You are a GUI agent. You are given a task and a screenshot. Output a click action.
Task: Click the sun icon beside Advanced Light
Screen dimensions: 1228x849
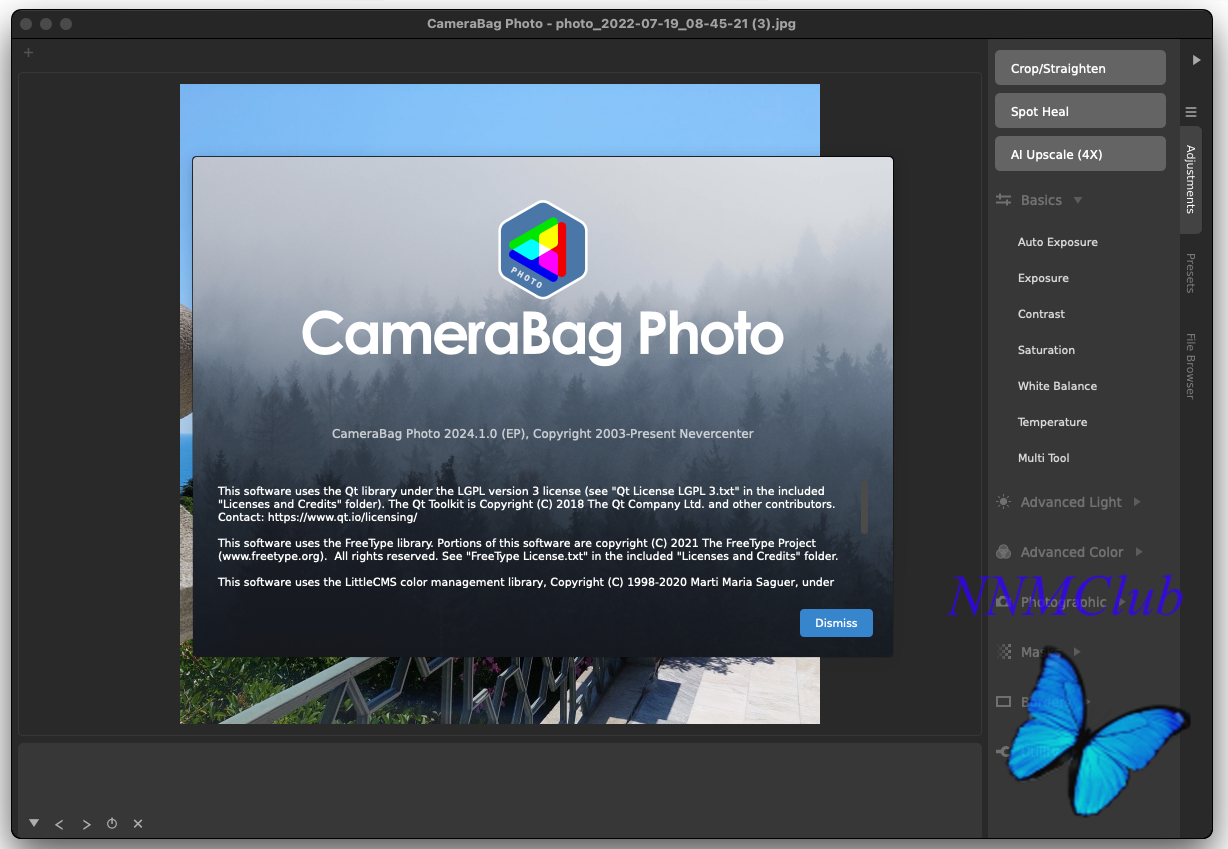pyautogui.click(x=1004, y=502)
